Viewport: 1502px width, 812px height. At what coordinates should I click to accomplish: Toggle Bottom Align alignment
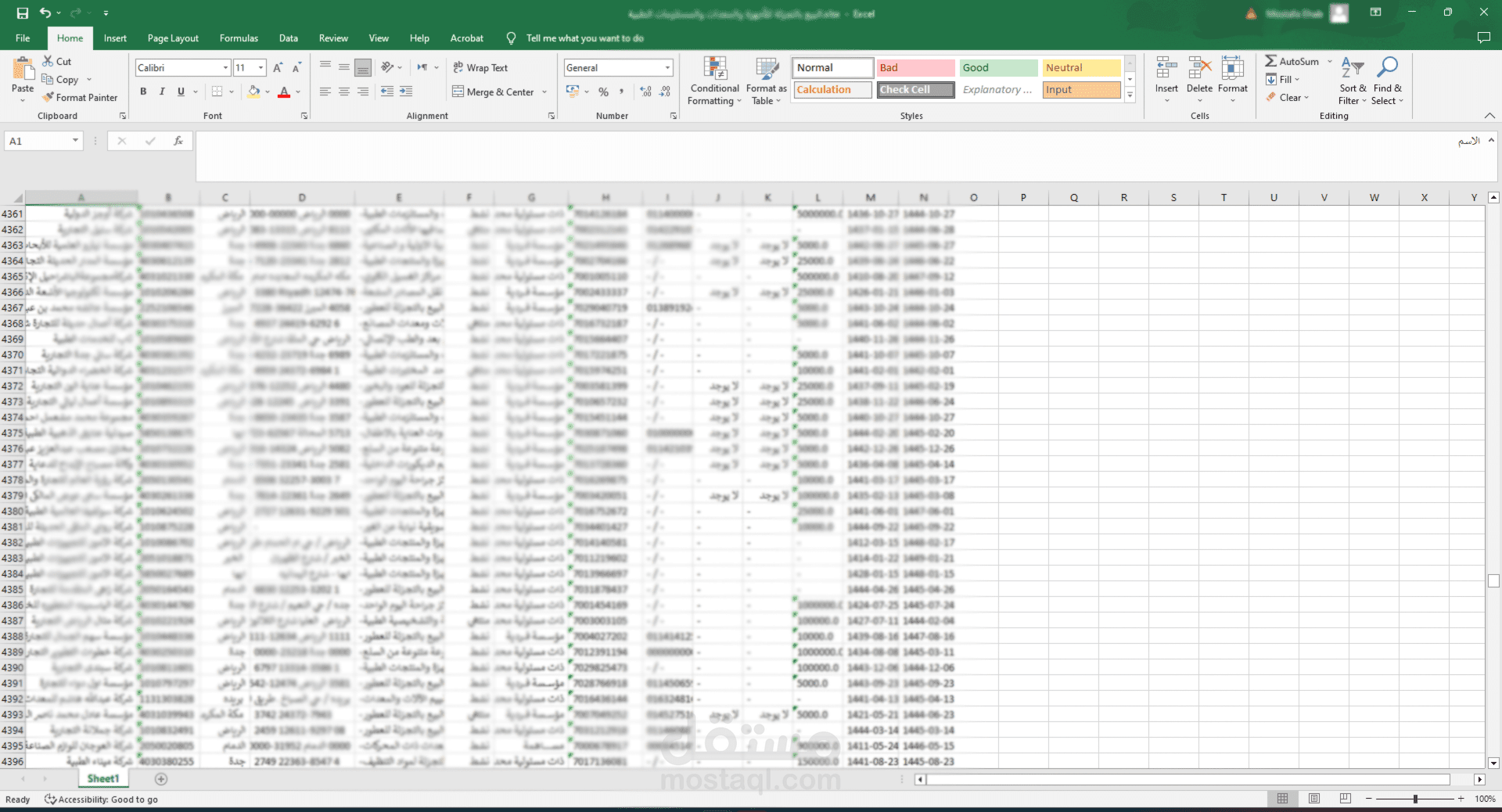click(363, 68)
